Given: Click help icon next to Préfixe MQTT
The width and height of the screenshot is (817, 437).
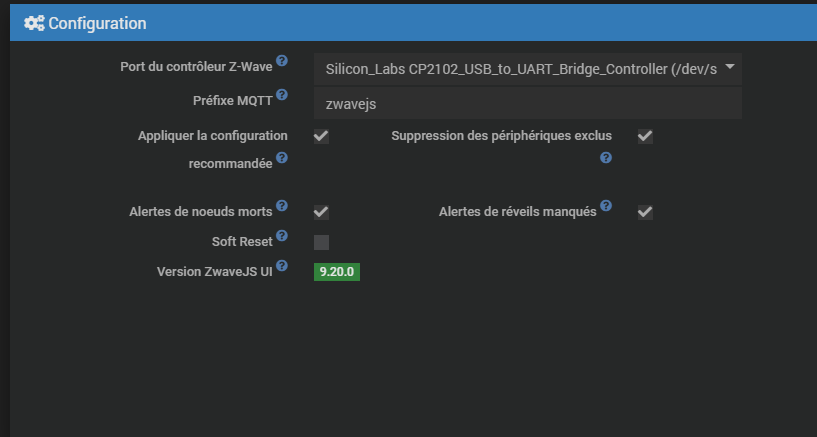Looking at the screenshot, I should click(282, 95).
